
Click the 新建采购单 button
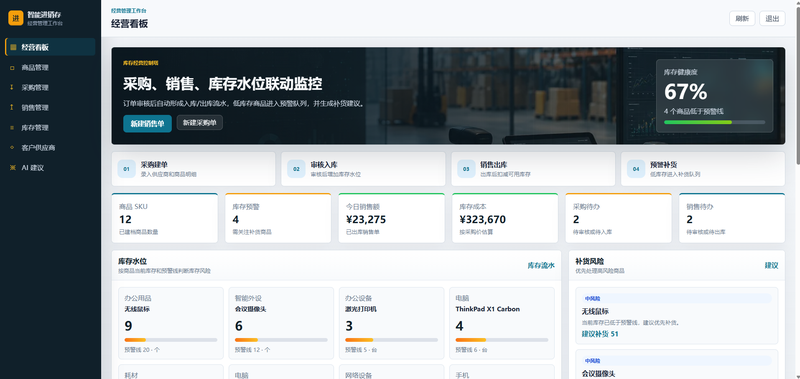coord(199,122)
